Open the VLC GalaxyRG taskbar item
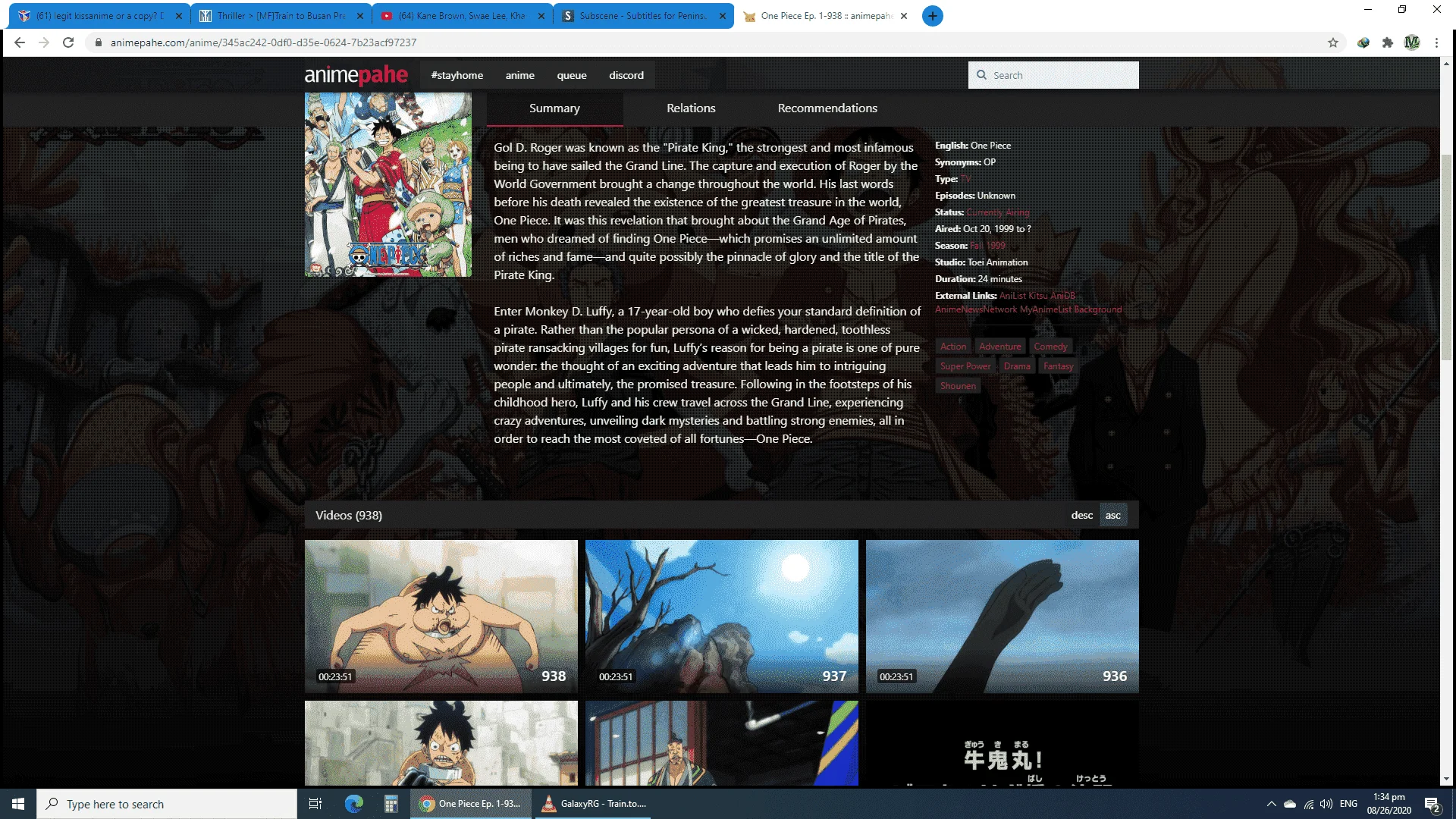This screenshot has height=819, width=1456. 594,804
